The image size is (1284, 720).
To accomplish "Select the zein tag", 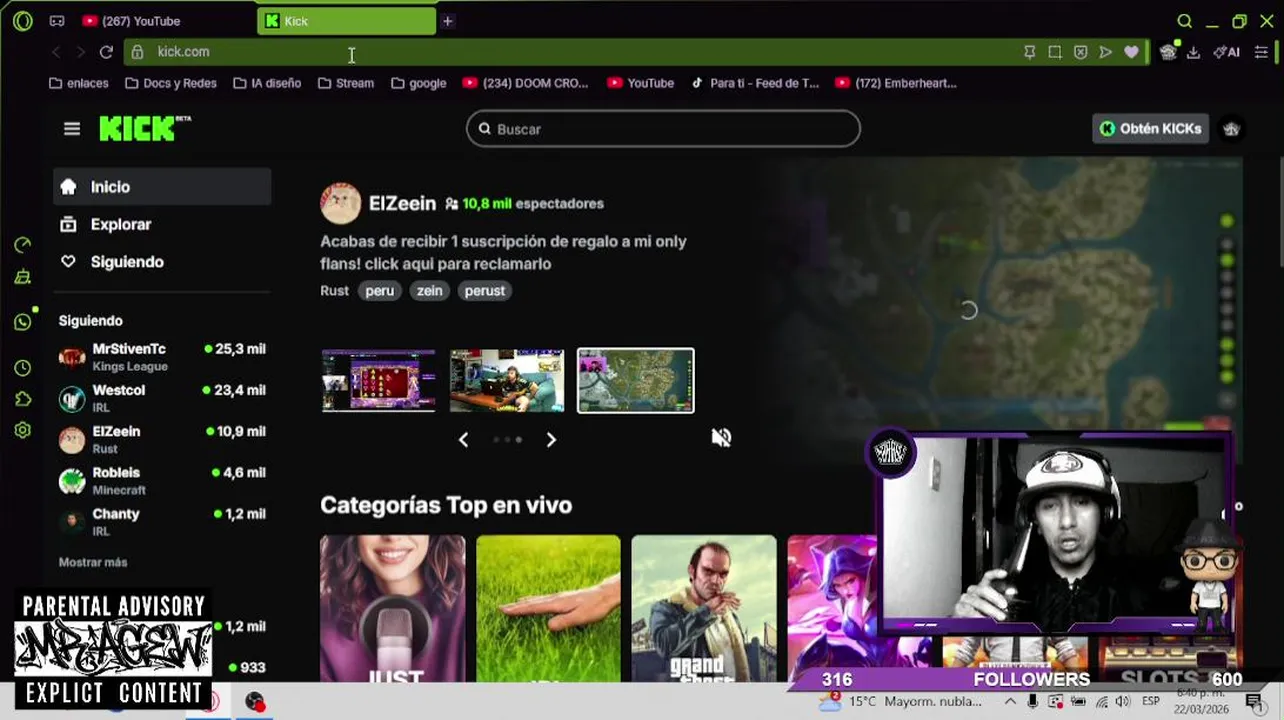I will pyautogui.click(x=429, y=291).
